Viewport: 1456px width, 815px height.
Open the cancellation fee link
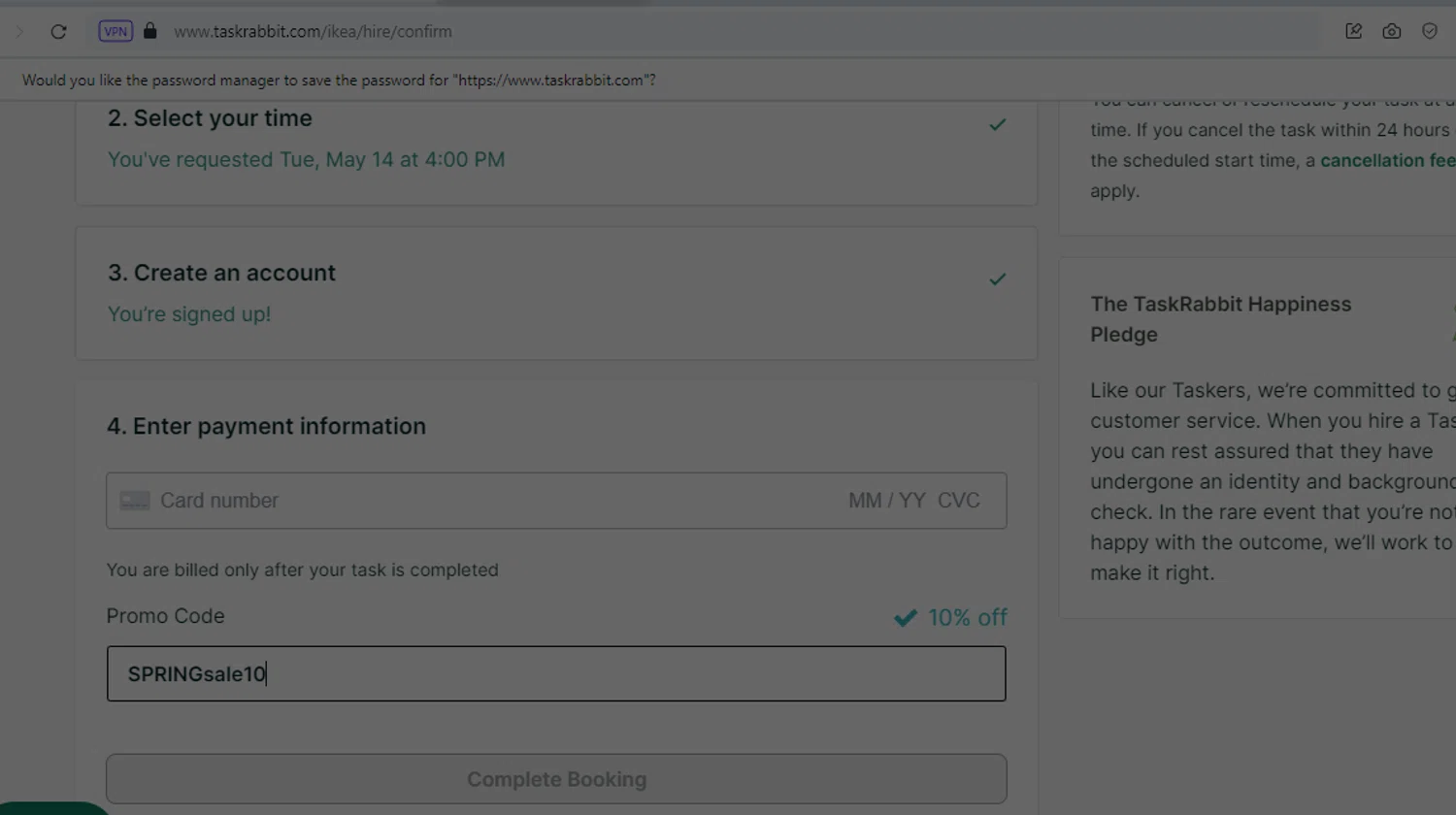(1388, 160)
